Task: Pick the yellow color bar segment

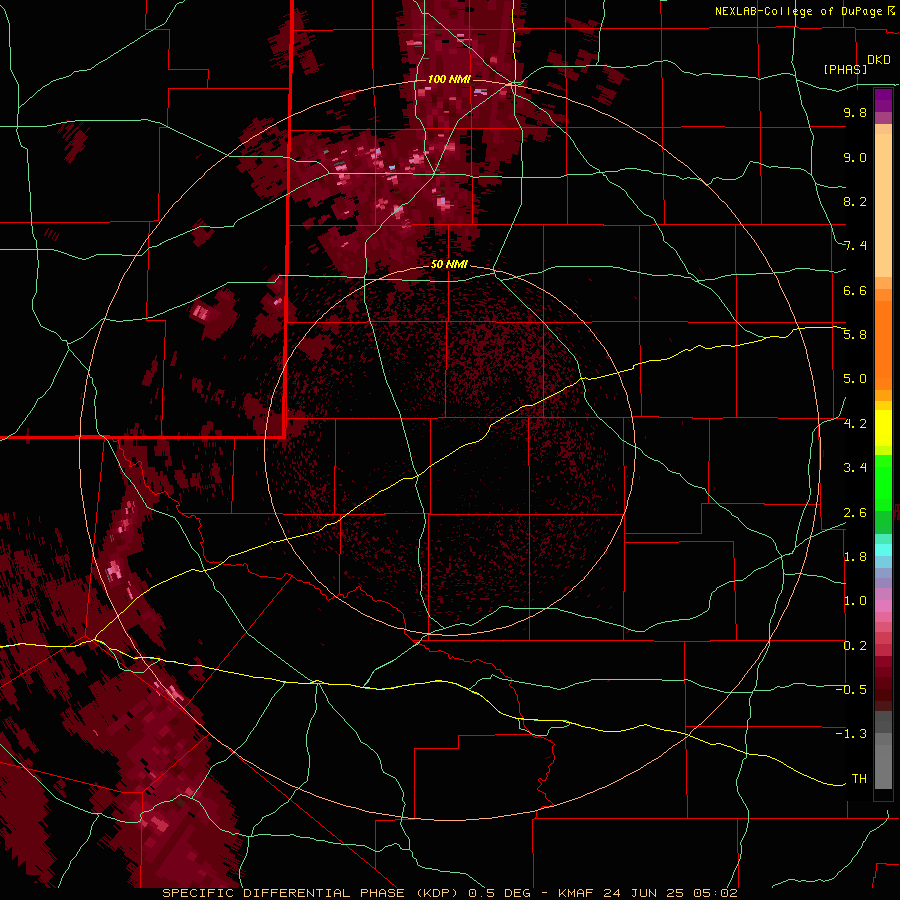Action: pyautogui.click(x=883, y=428)
